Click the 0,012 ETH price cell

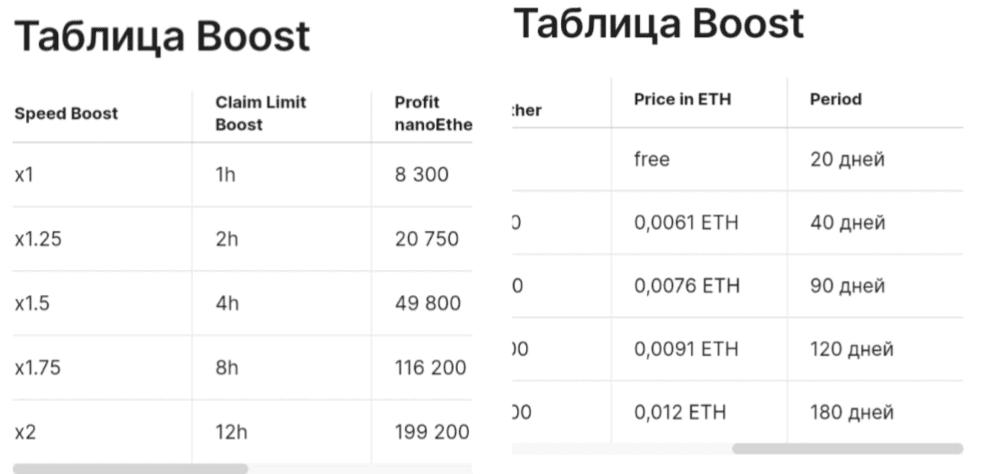(x=680, y=412)
